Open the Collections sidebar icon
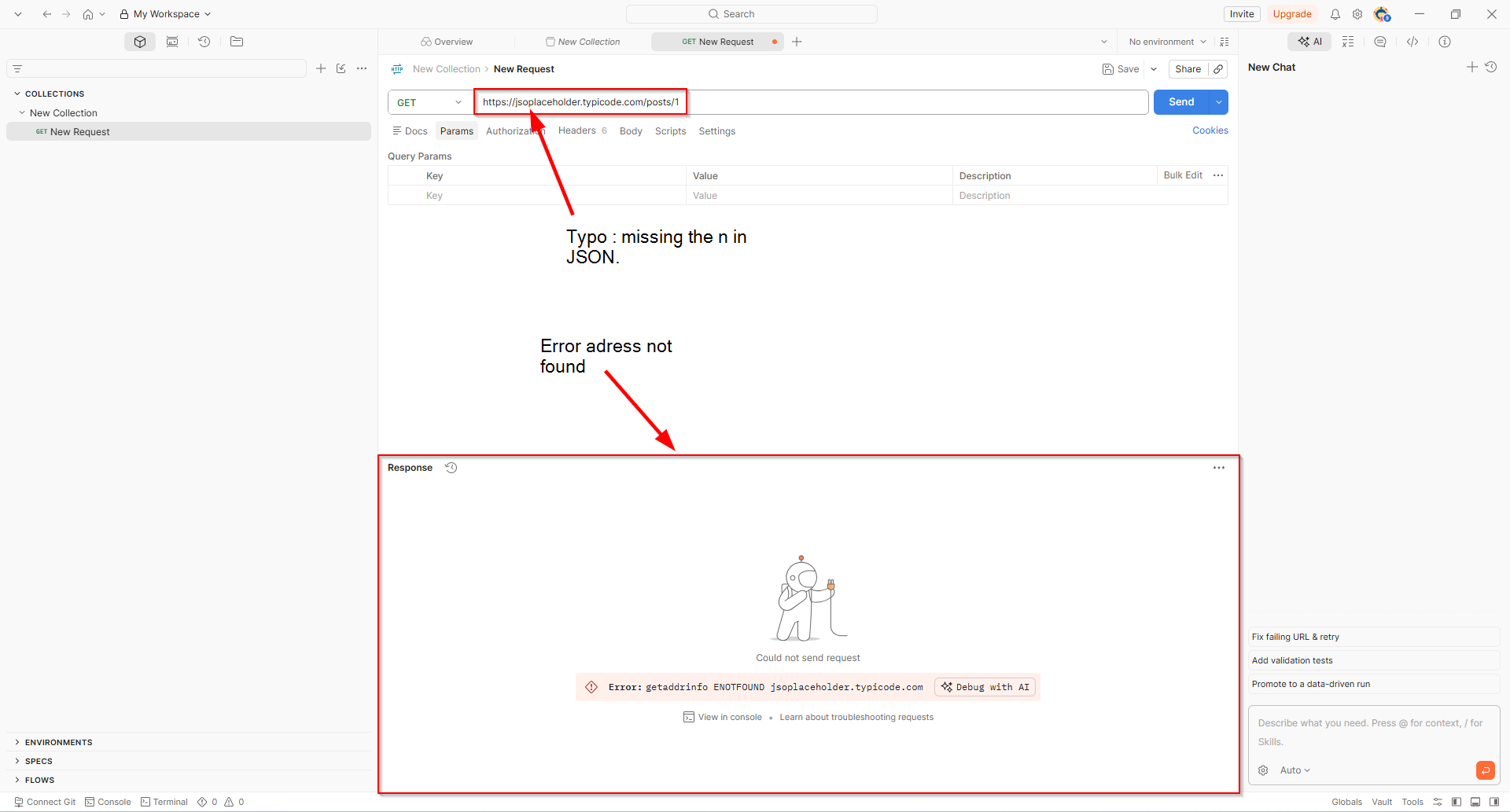1510x812 pixels. (x=140, y=42)
